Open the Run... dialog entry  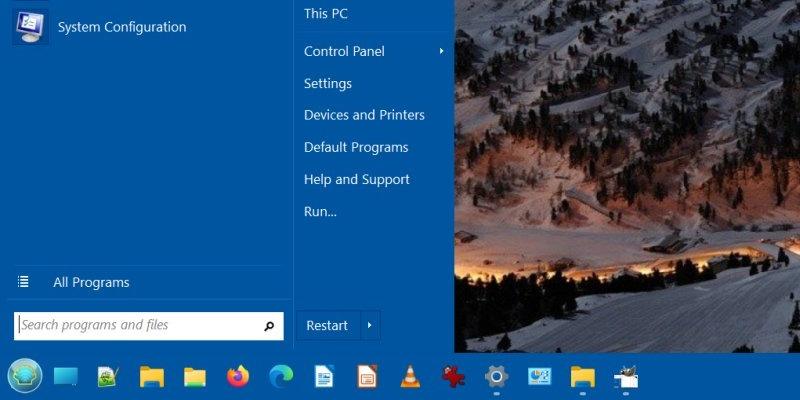[321, 211]
